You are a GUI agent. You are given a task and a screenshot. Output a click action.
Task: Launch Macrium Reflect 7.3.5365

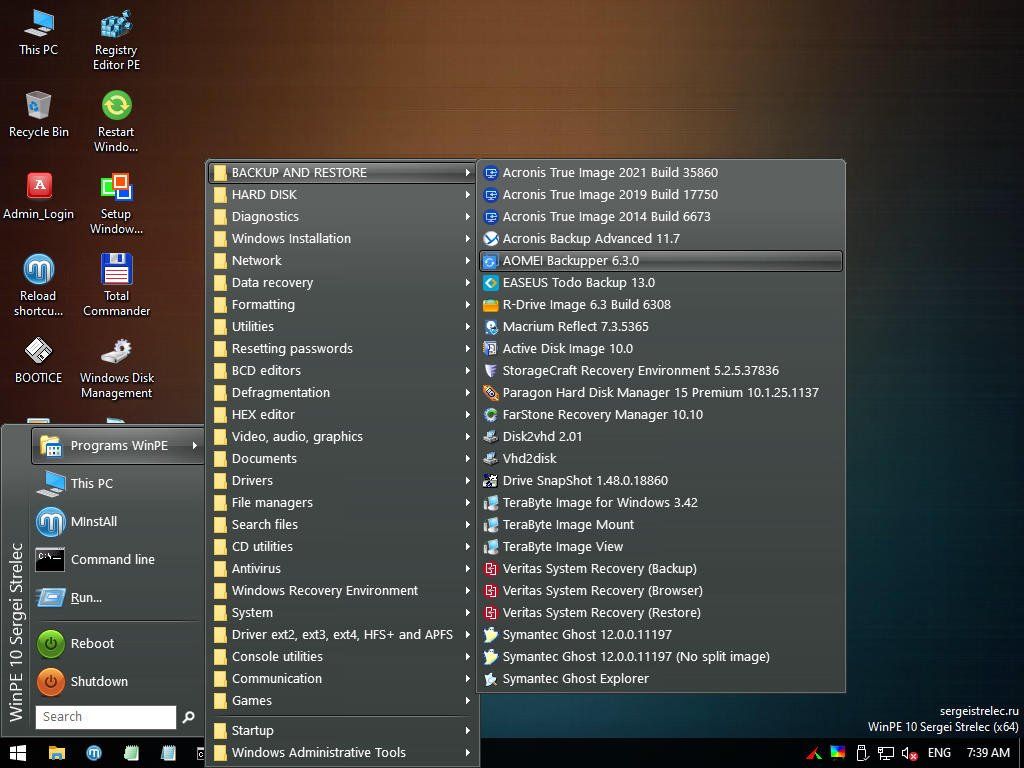pos(661,327)
